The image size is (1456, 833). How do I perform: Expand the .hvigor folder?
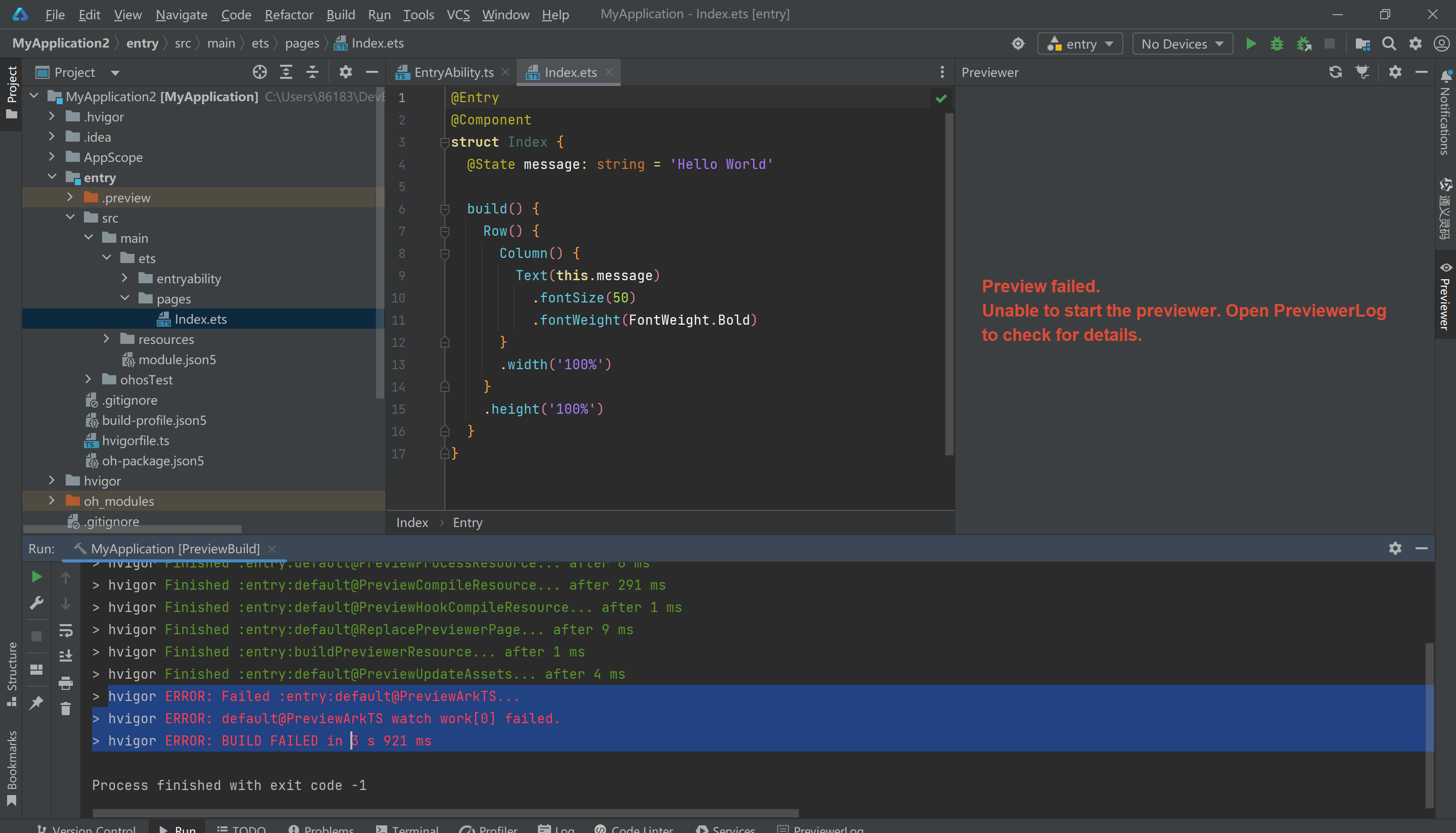click(x=52, y=116)
